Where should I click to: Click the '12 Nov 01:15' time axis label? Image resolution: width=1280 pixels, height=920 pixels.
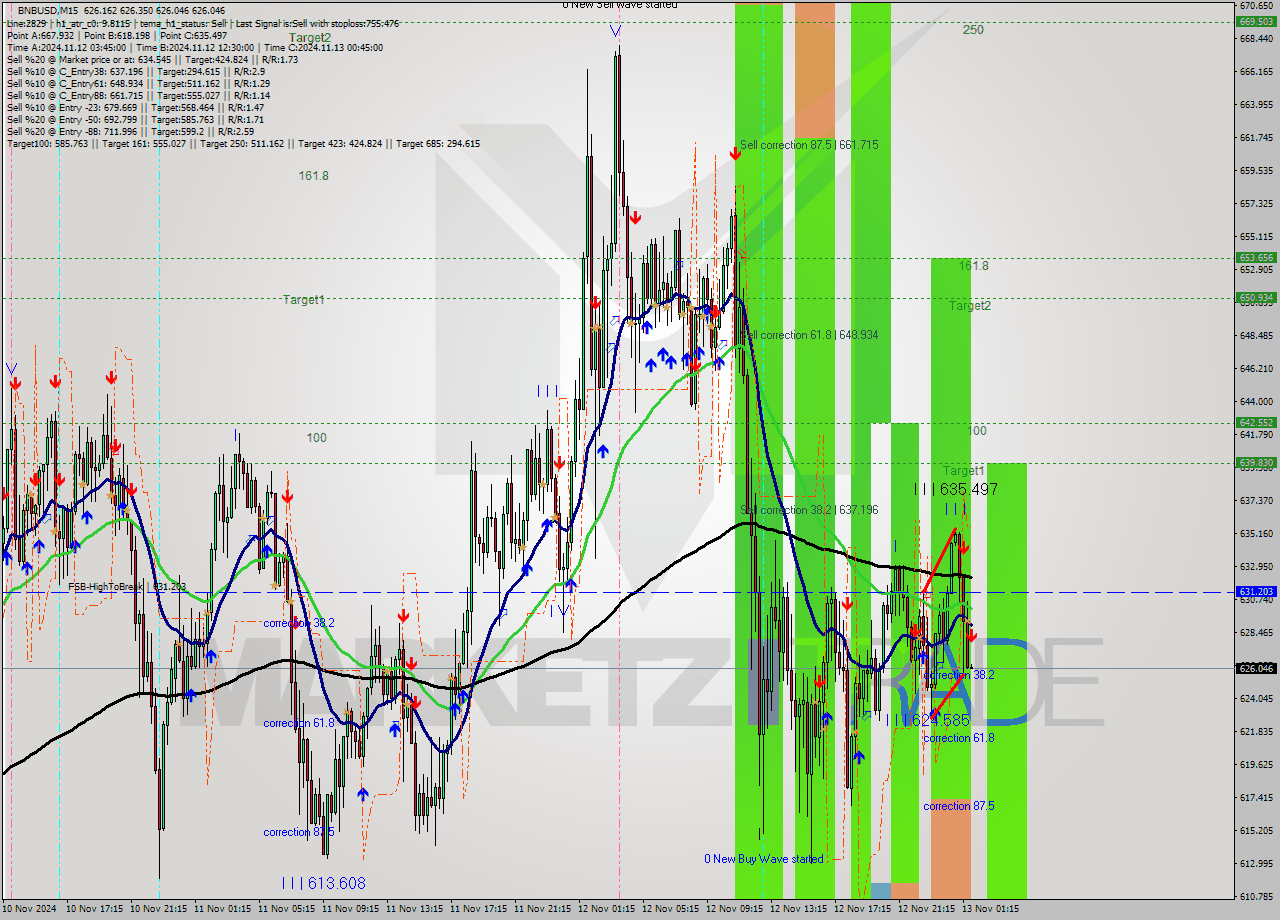[607, 909]
